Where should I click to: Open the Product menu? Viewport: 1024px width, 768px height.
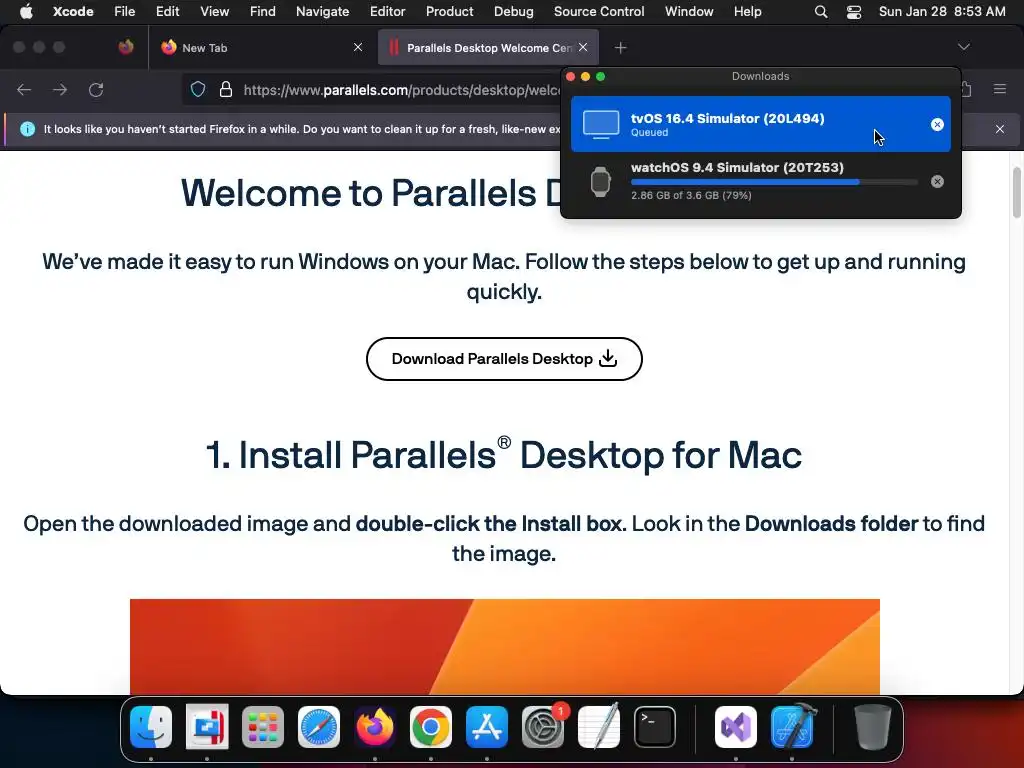click(x=449, y=11)
